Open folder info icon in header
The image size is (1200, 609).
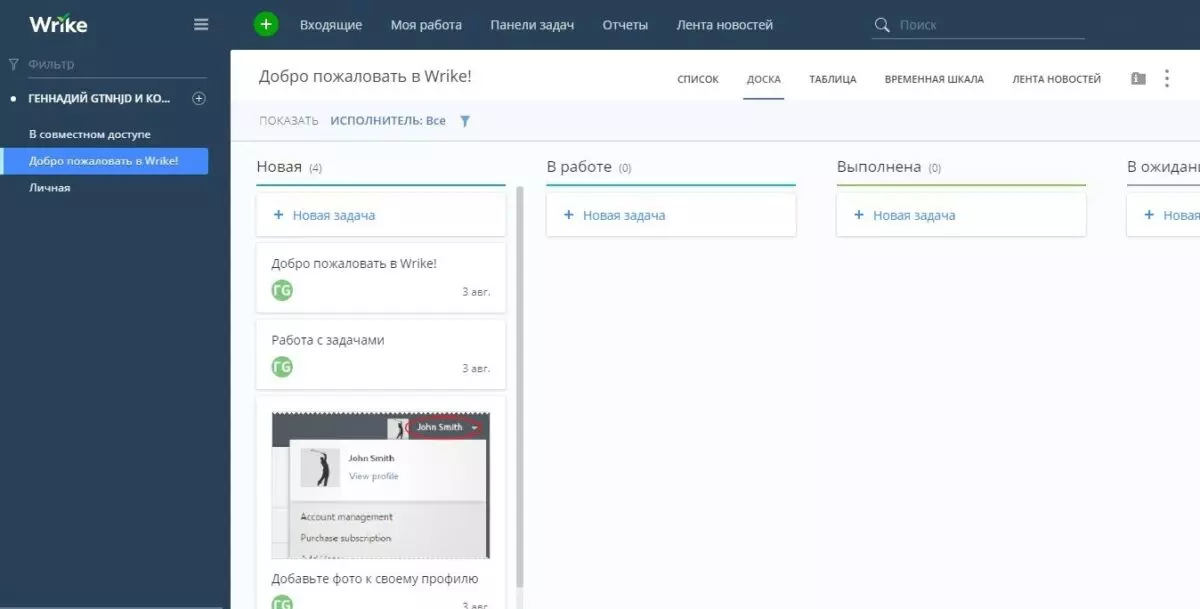(1138, 78)
